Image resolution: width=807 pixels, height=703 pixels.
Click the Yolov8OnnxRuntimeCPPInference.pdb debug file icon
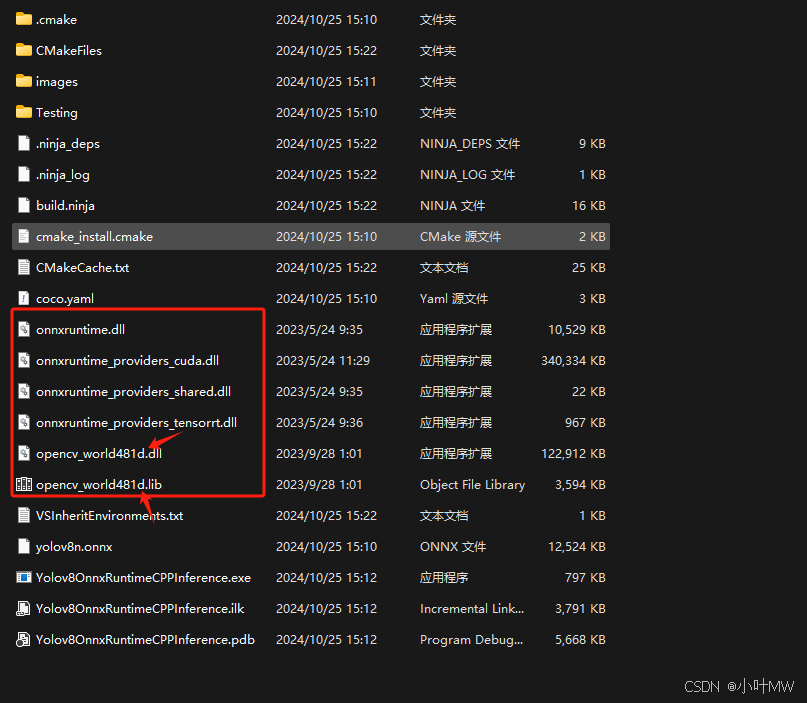pyautogui.click(x=24, y=639)
